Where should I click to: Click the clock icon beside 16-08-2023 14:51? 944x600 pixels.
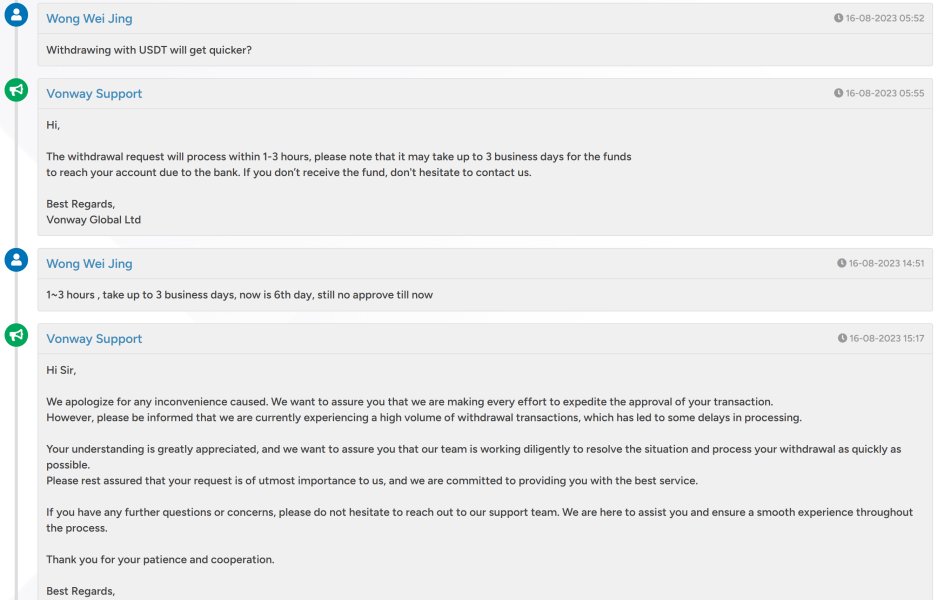841,263
